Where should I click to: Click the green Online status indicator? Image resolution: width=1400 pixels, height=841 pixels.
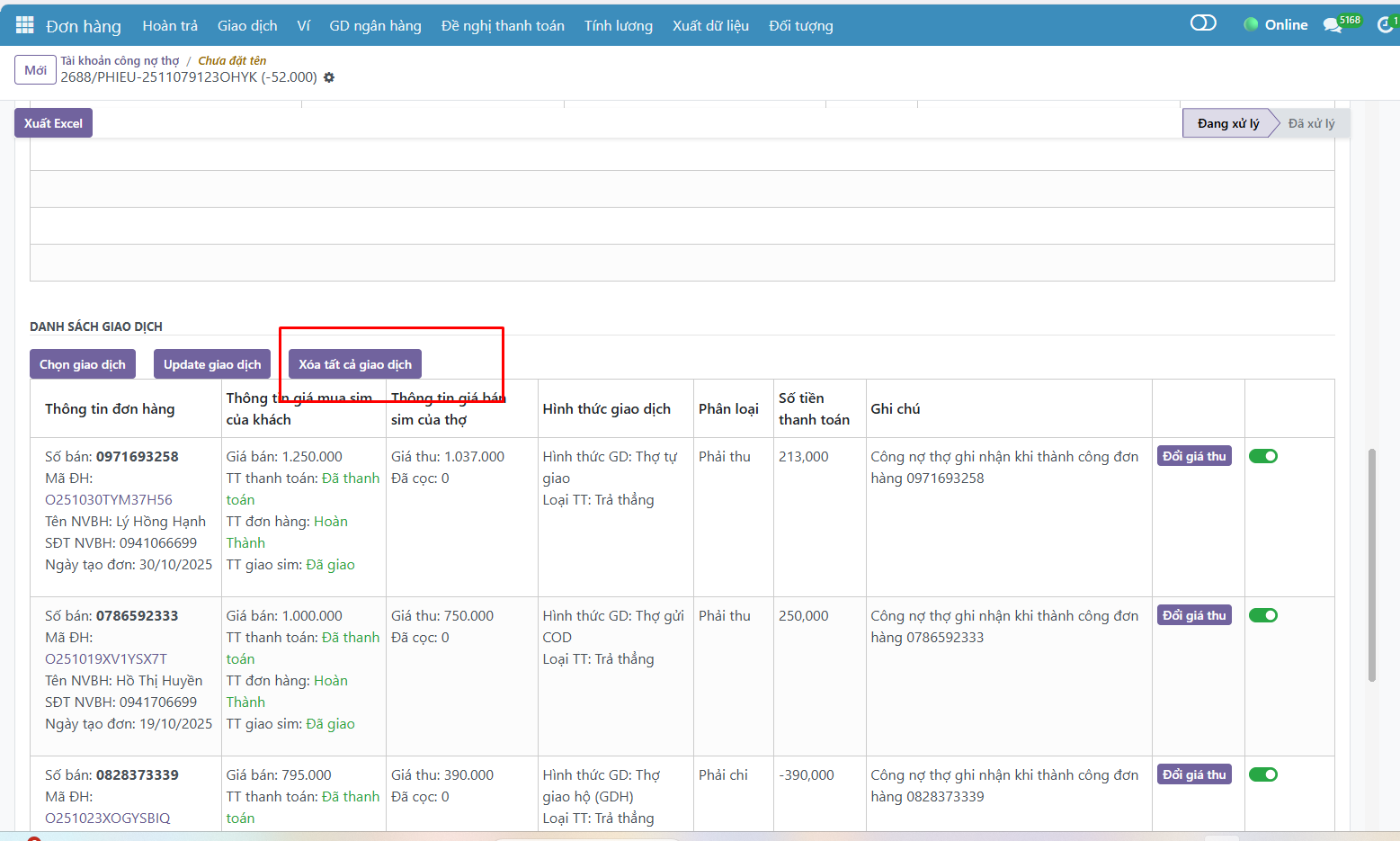(1275, 25)
